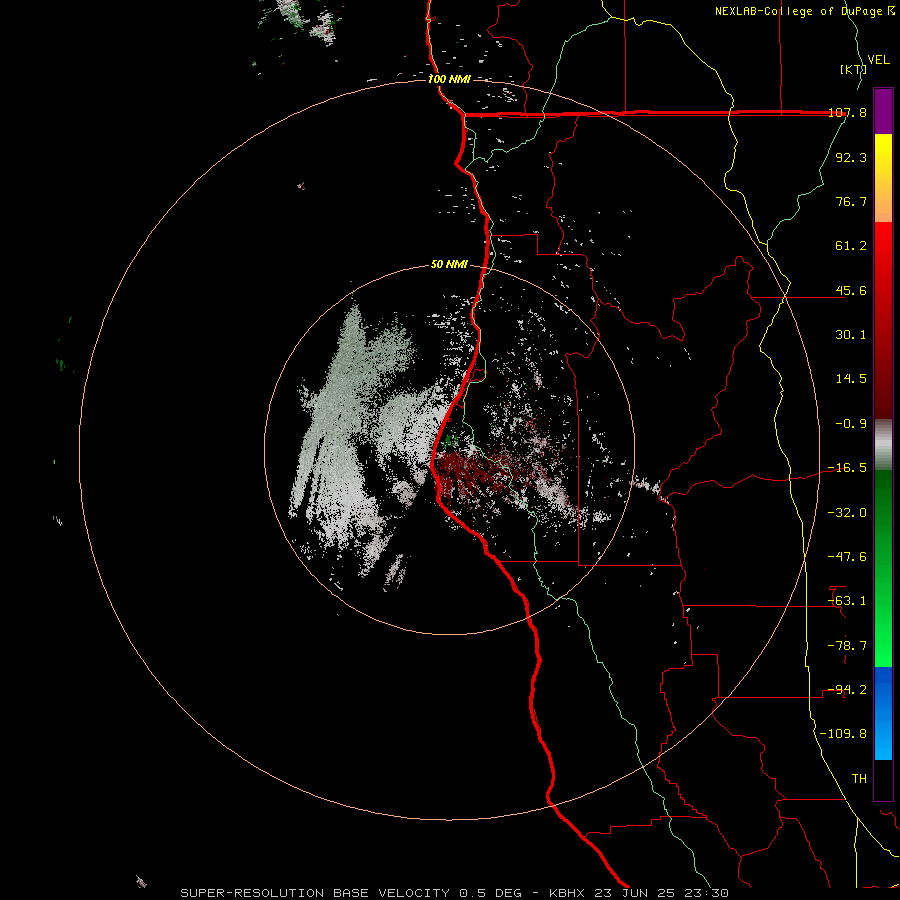The height and width of the screenshot is (900, 900).
Task: Select the 61.2 value on velocity scale
Action: tap(851, 246)
